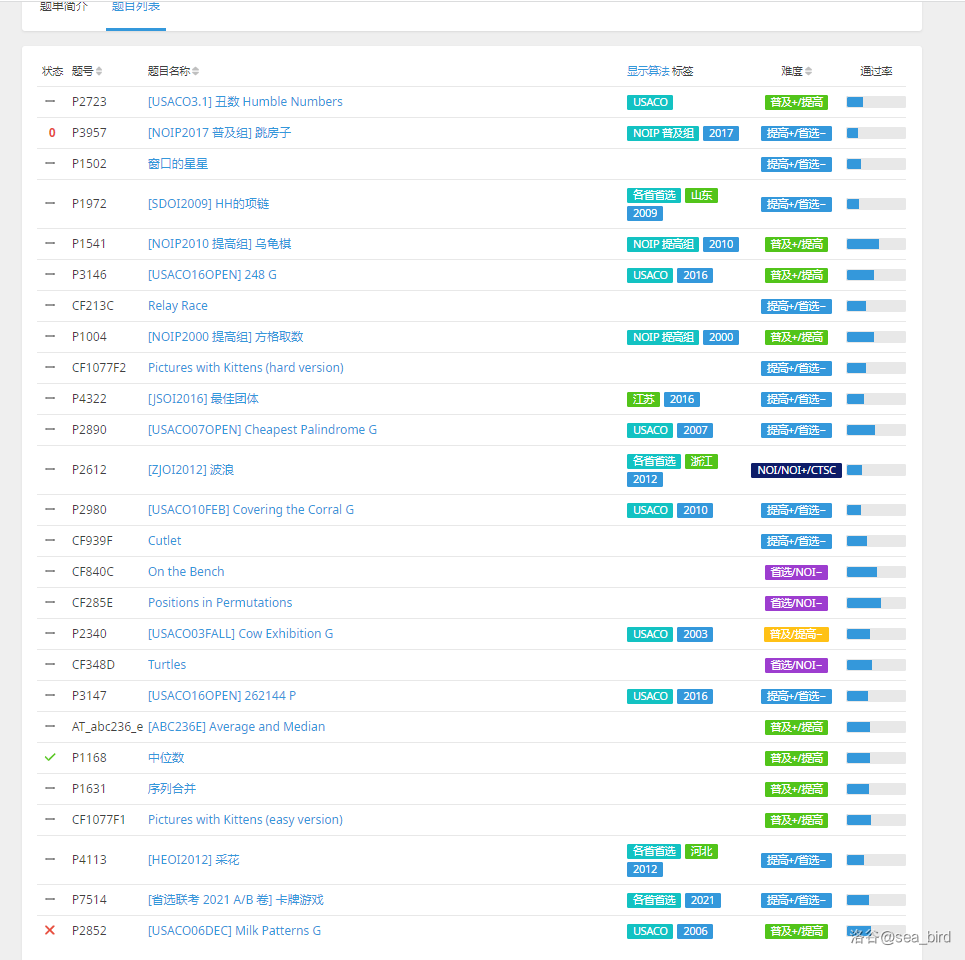Image resolution: width=965 pixels, height=960 pixels.
Task: Click the dark NOI/NOI+/CTSC difficulty badge
Action: [x=796, y=470]
